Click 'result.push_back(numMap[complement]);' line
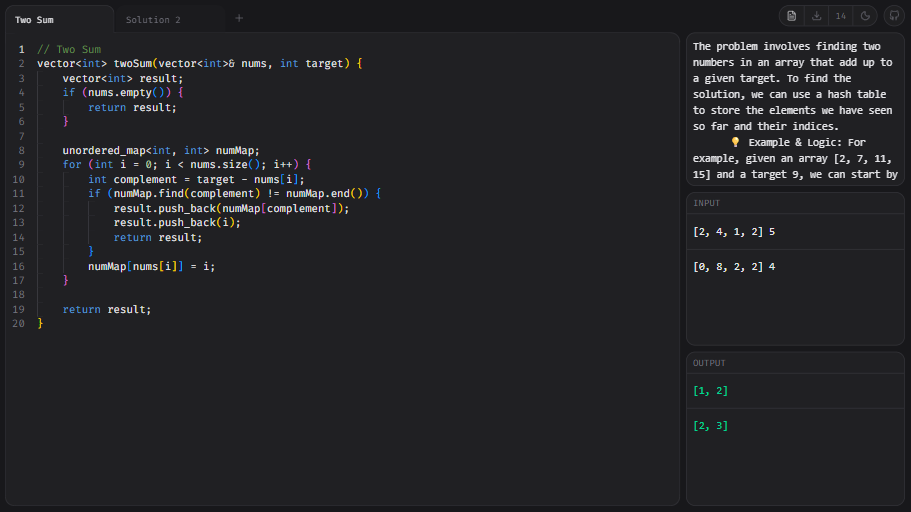 coord(231,209)
